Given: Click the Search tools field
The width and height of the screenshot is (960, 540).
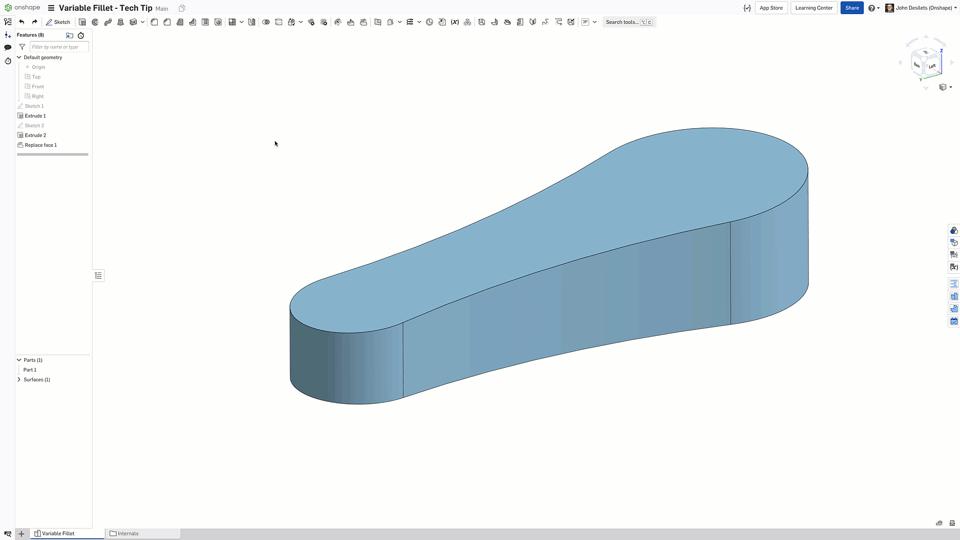Looking at the screenshot, I should [x=628, y=22].
